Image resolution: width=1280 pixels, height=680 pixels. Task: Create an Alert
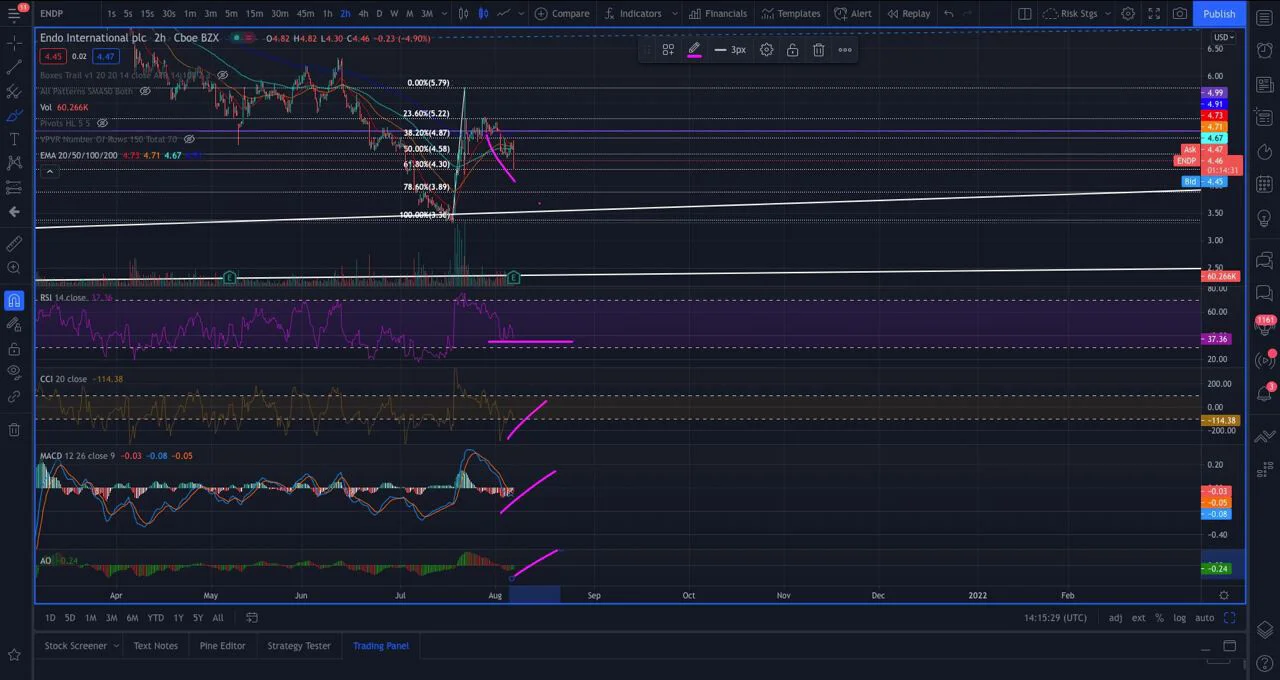853,13
